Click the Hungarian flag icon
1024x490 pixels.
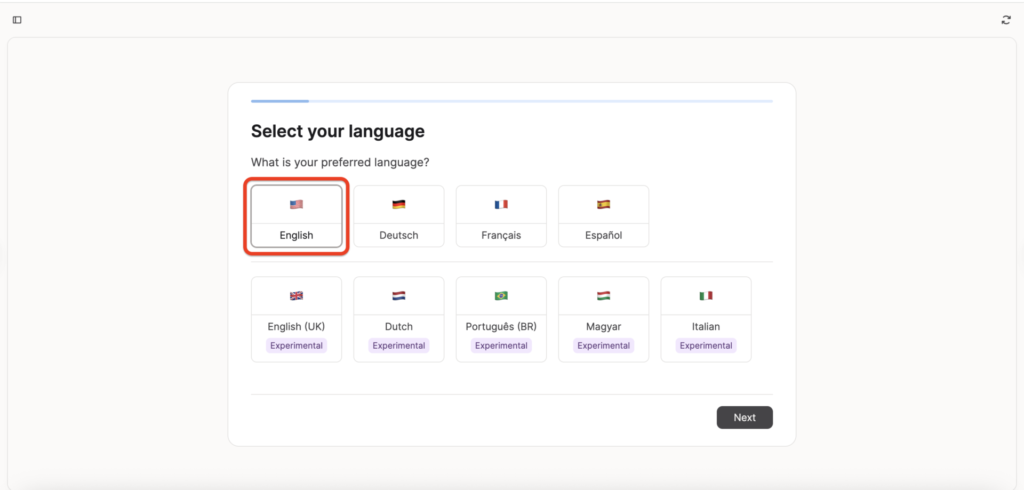tap(603, 296)
